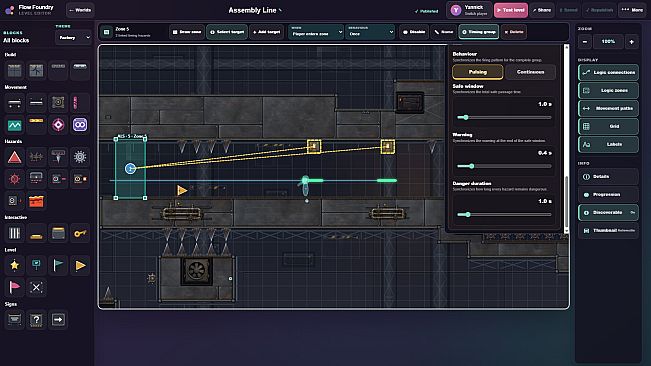Pick the teal waveform movement block

(15, 124)
